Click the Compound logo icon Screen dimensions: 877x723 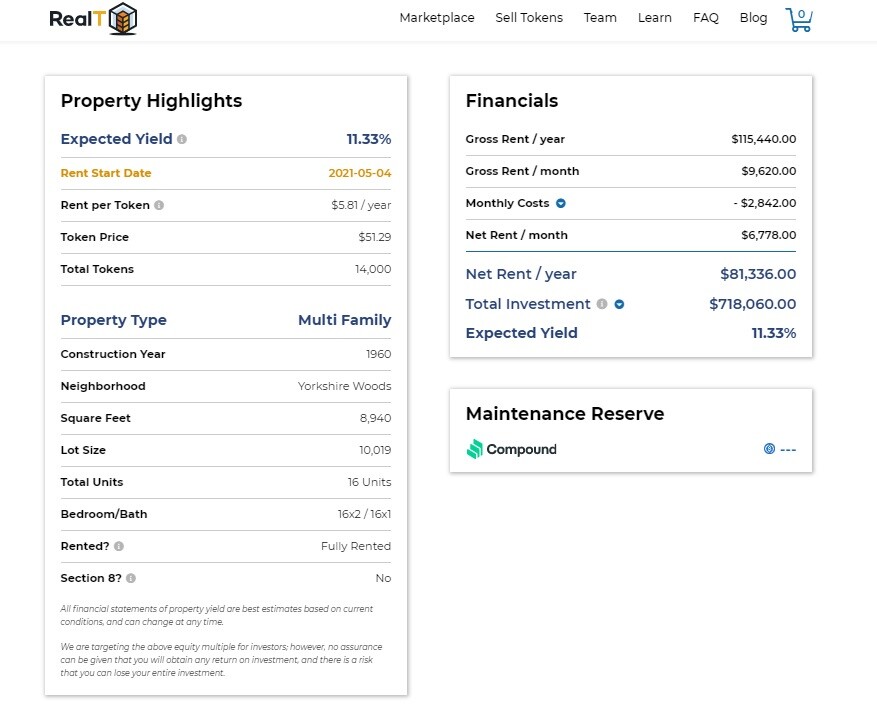point(474,449)
